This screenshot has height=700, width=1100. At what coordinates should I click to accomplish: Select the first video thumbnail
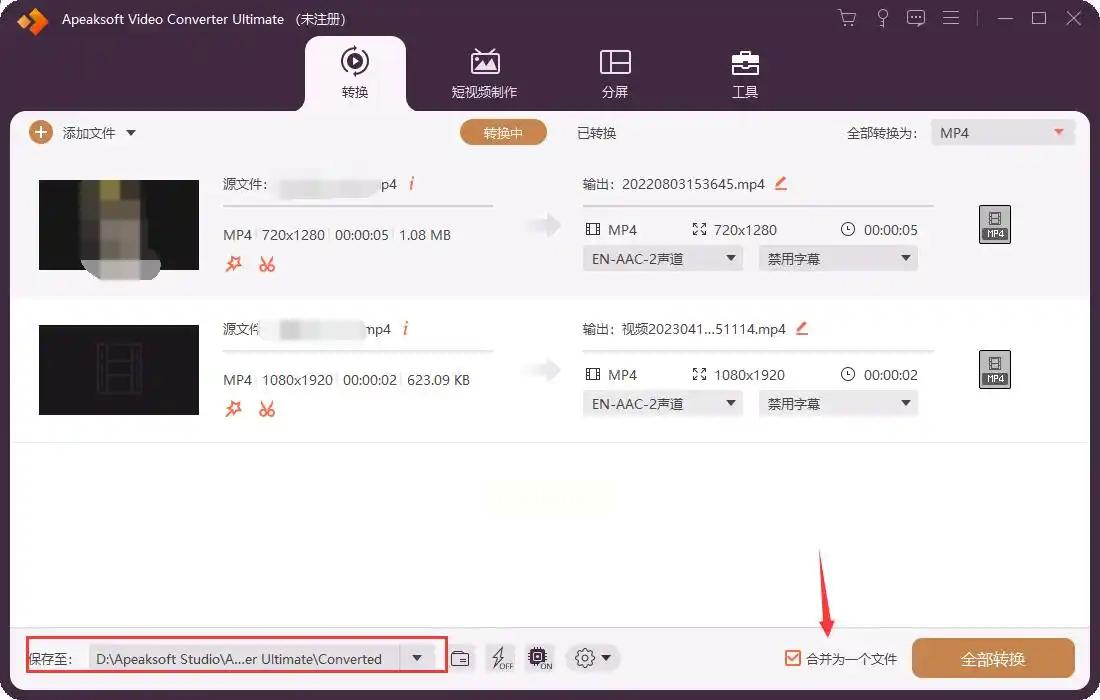[119, 225]
